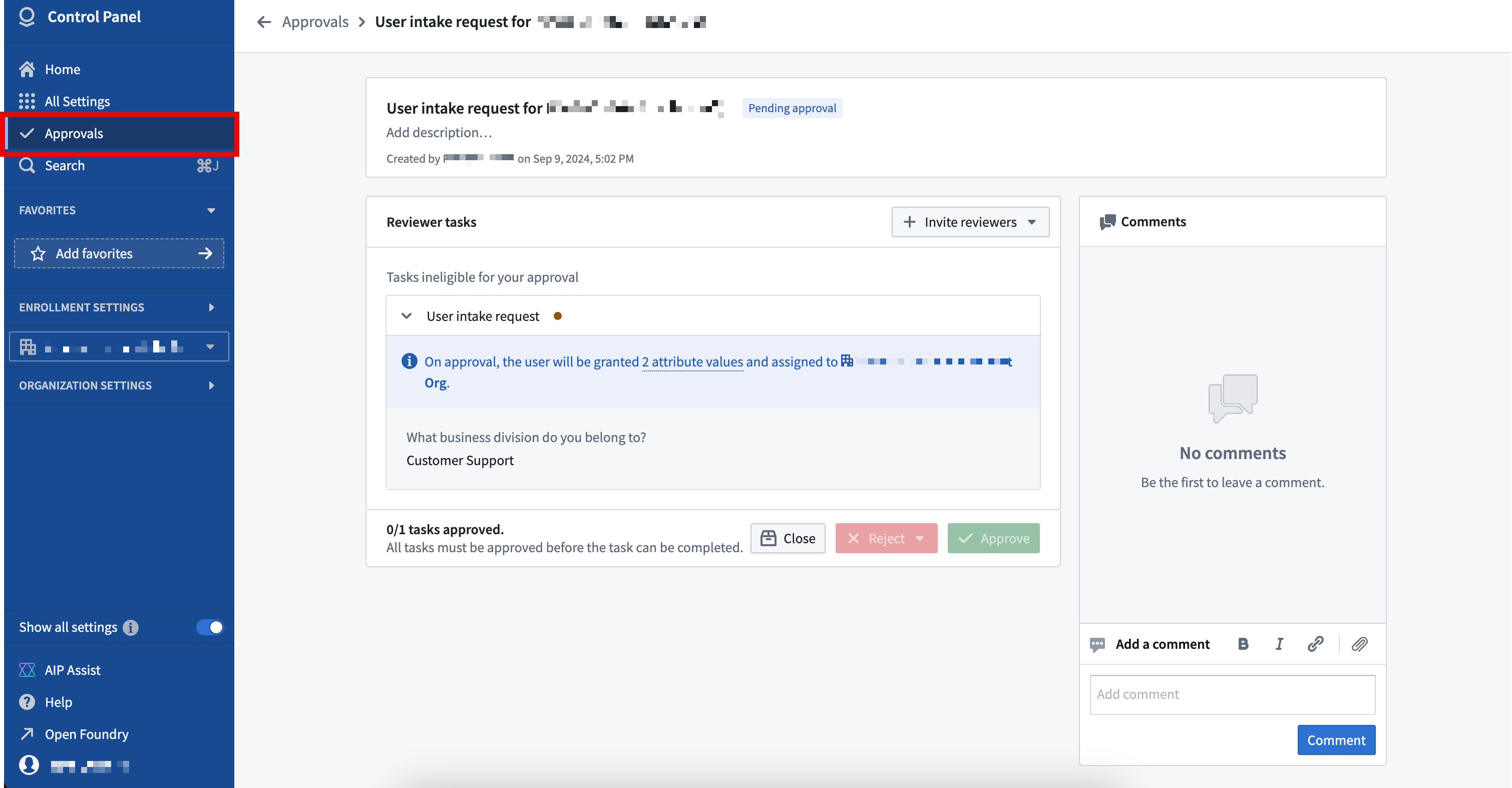Toggle the Show all settings switch

pyautogui.click(x=210, y=627)
